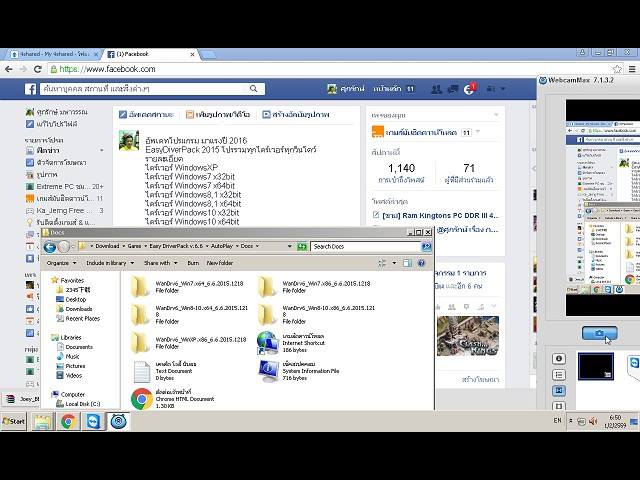The image size is (640, 480).
Task: Click in the Facebook search field
Action: (145, 89)
